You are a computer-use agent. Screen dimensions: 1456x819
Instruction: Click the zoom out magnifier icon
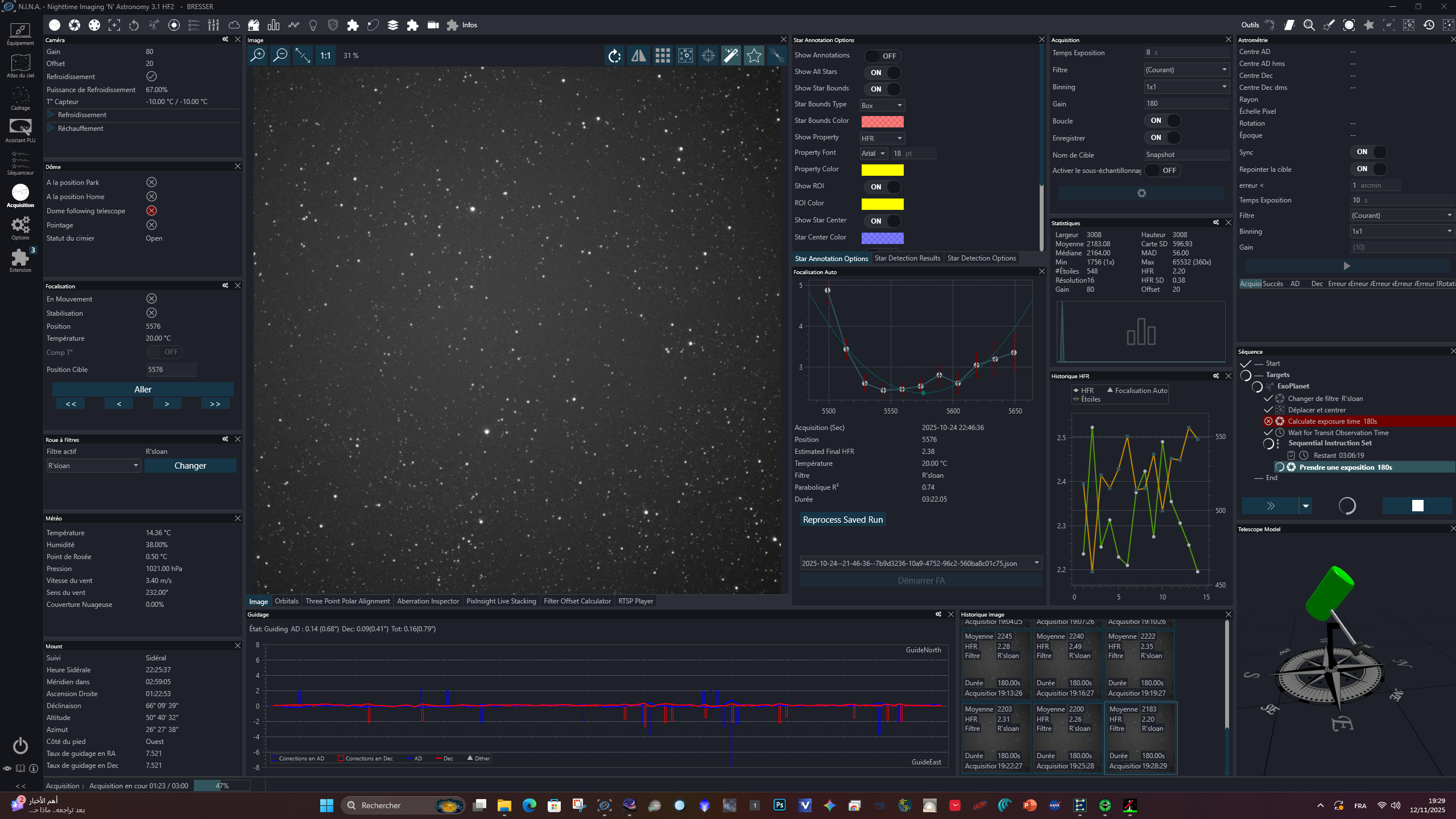pos(280,55)
